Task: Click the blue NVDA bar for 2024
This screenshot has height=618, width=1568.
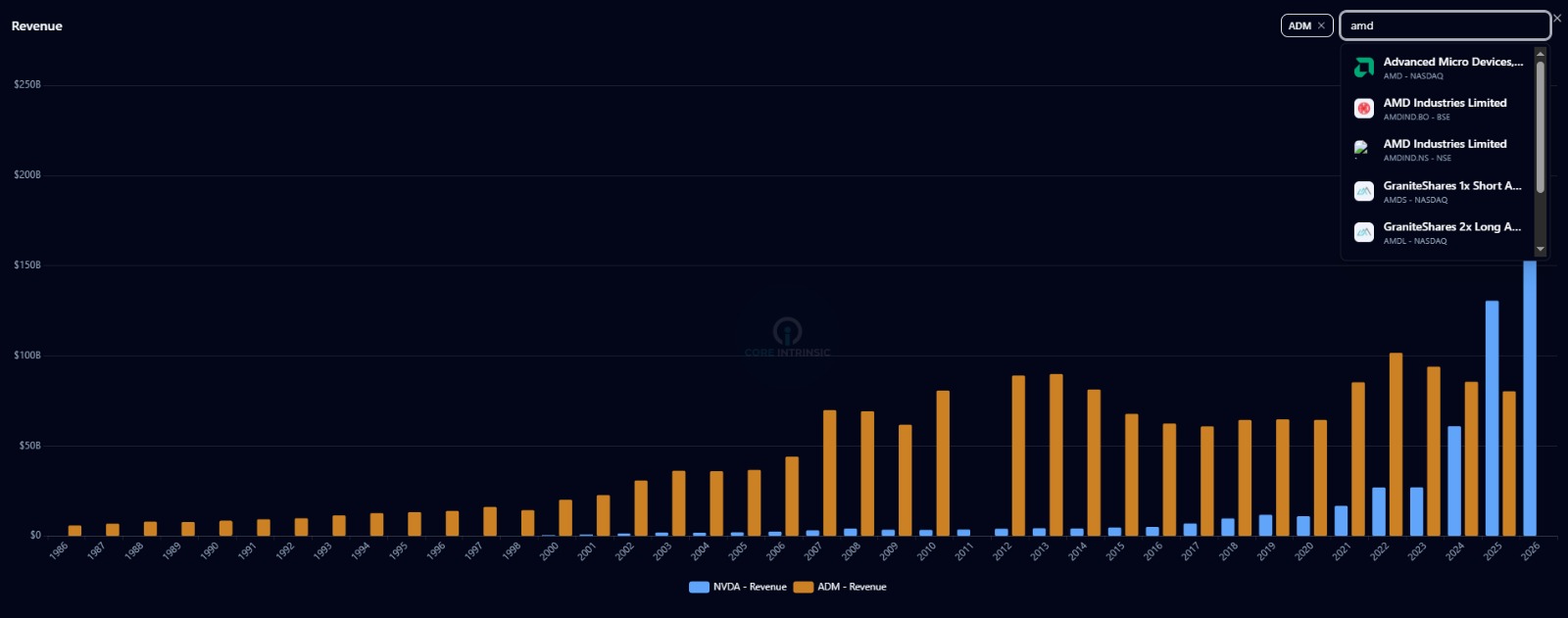Action: click(x=1454, y=481)
